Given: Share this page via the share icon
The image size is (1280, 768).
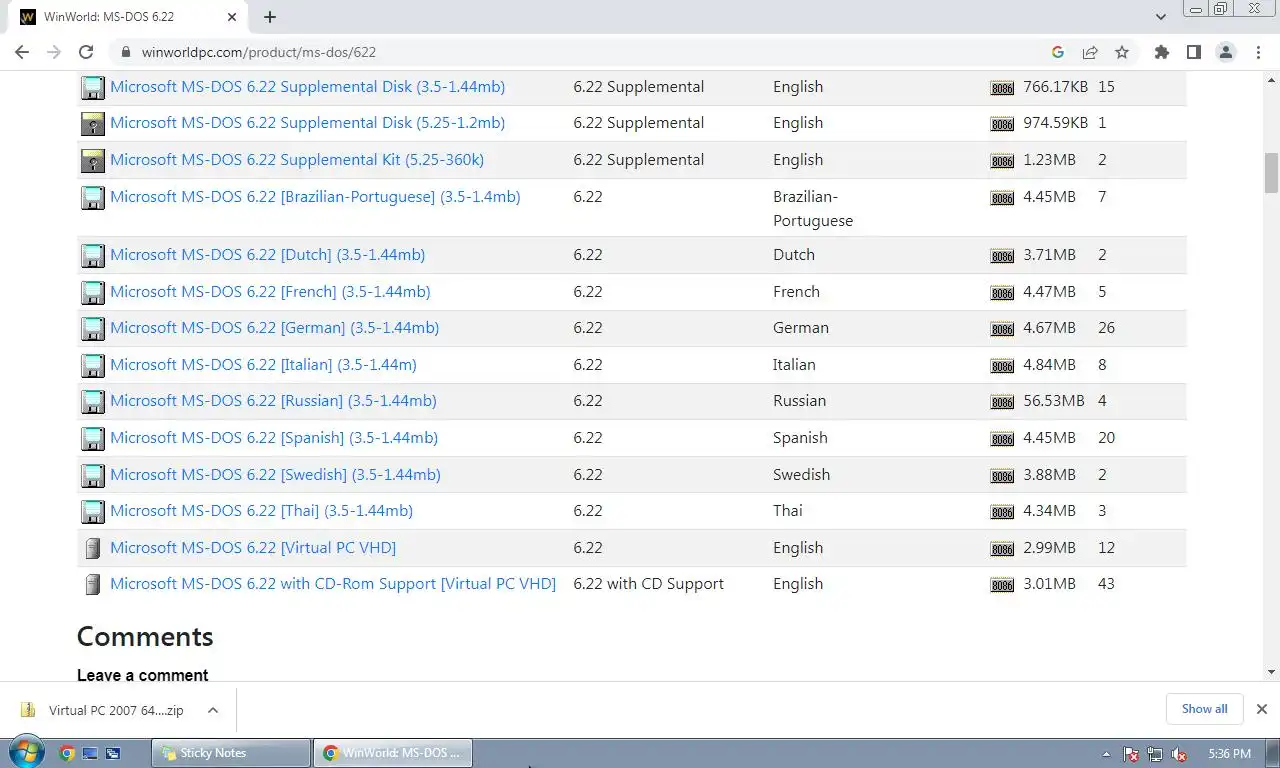Looking at the screenshot, I should (x=1090, y=52).
